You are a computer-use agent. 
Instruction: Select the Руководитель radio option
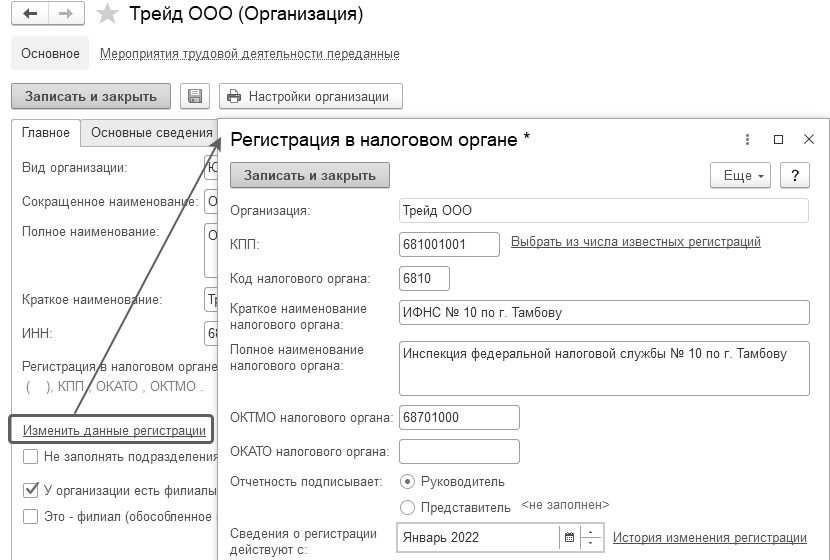point(407,482)
